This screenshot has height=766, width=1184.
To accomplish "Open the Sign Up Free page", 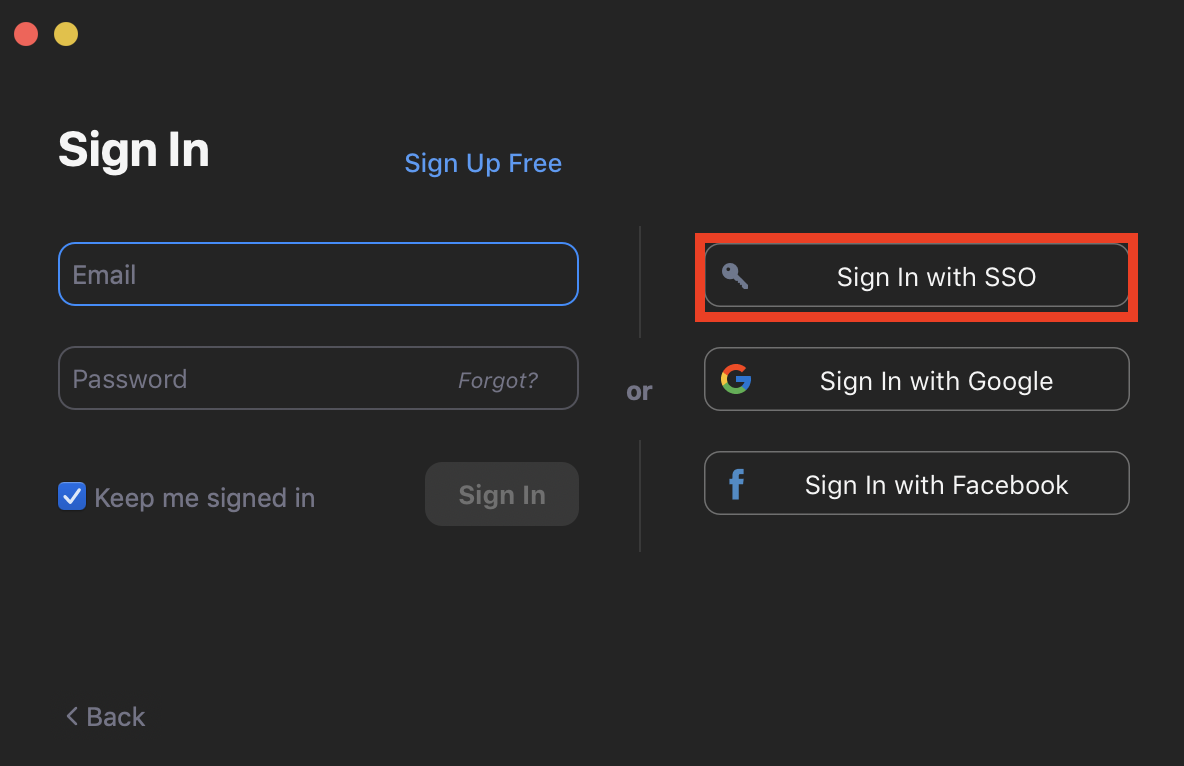I will tap(483, 163).
